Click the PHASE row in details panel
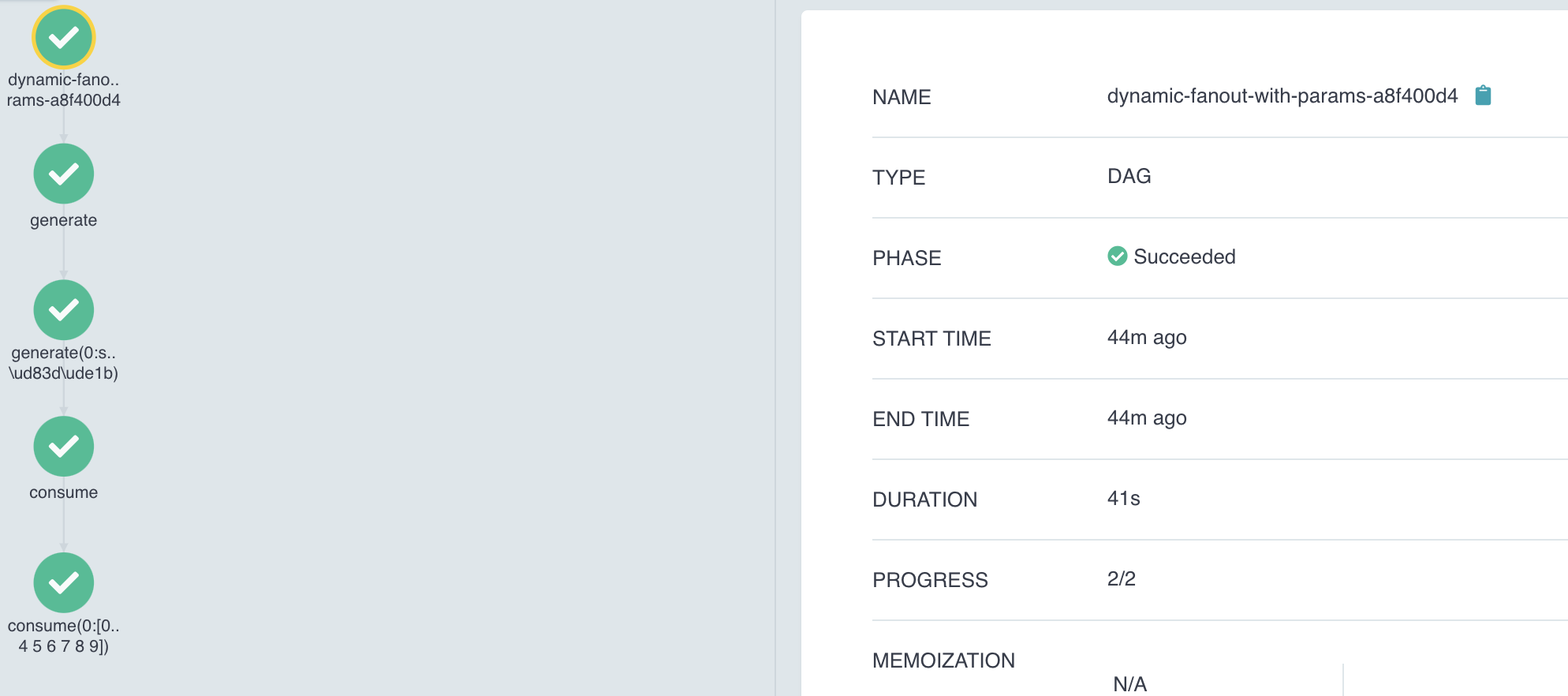The height and width of the screenshot is (696, 1568). point(906,258)
